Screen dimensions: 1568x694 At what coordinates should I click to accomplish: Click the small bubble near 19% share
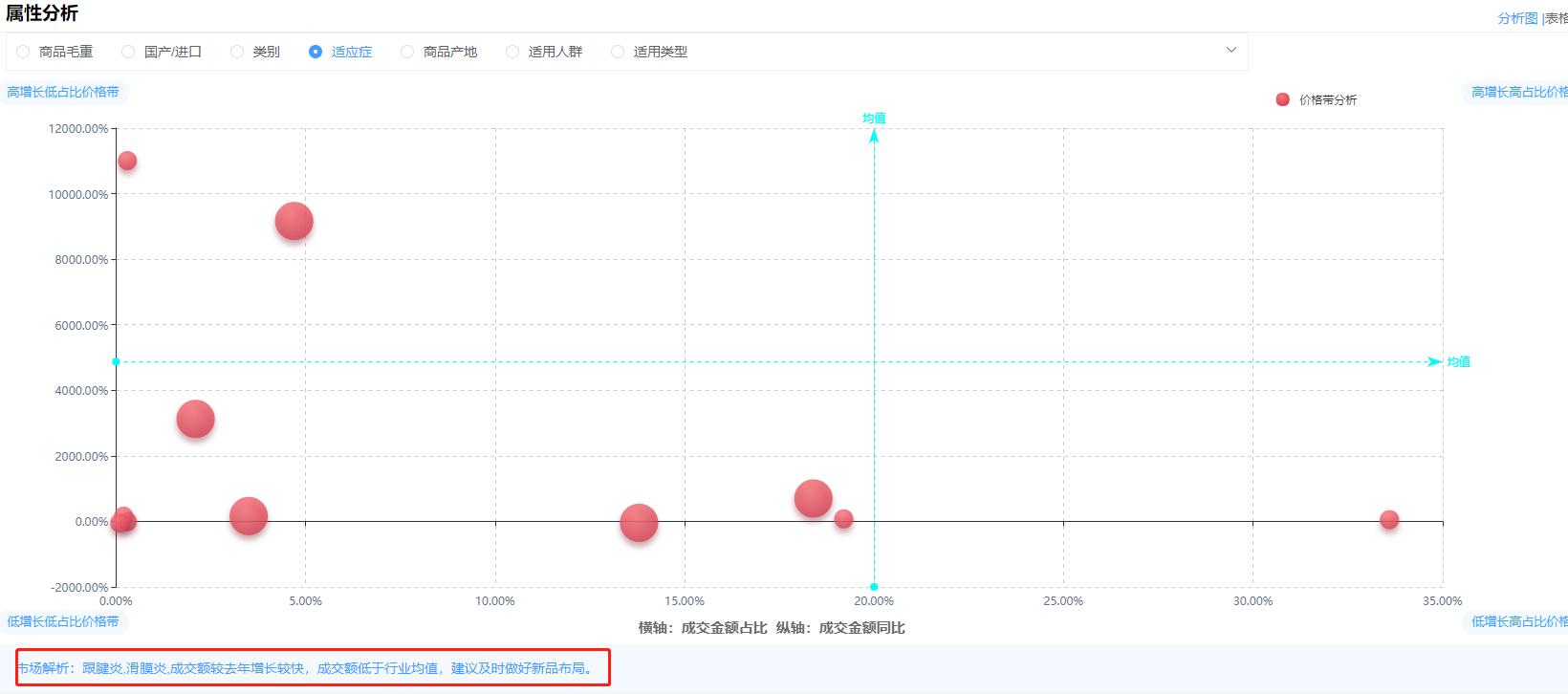point(843,519)
